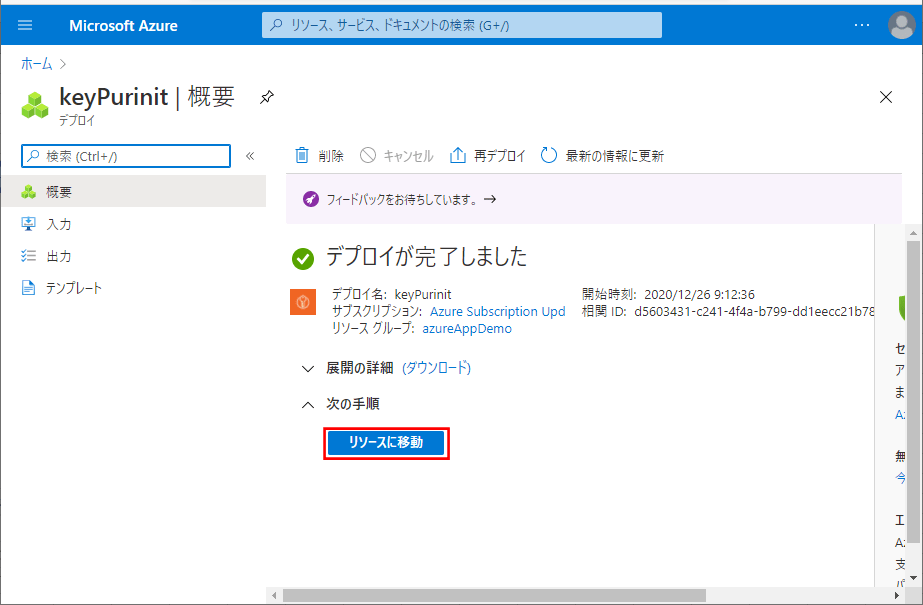Go to ホーム breadcrumb link
The image size is (923, 605).
[x=36, y=64]
